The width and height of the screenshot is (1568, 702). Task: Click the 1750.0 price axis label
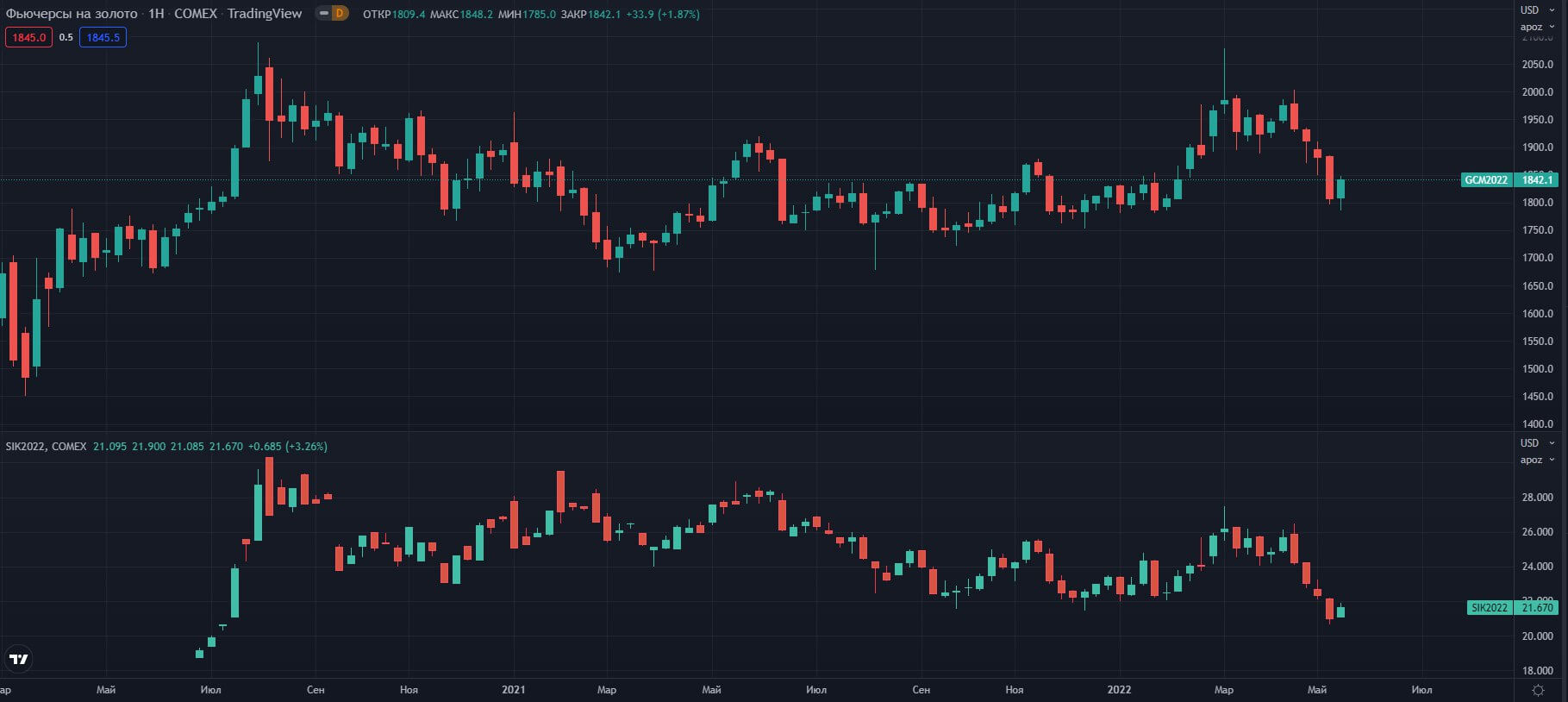click(x=1538, y=230)
